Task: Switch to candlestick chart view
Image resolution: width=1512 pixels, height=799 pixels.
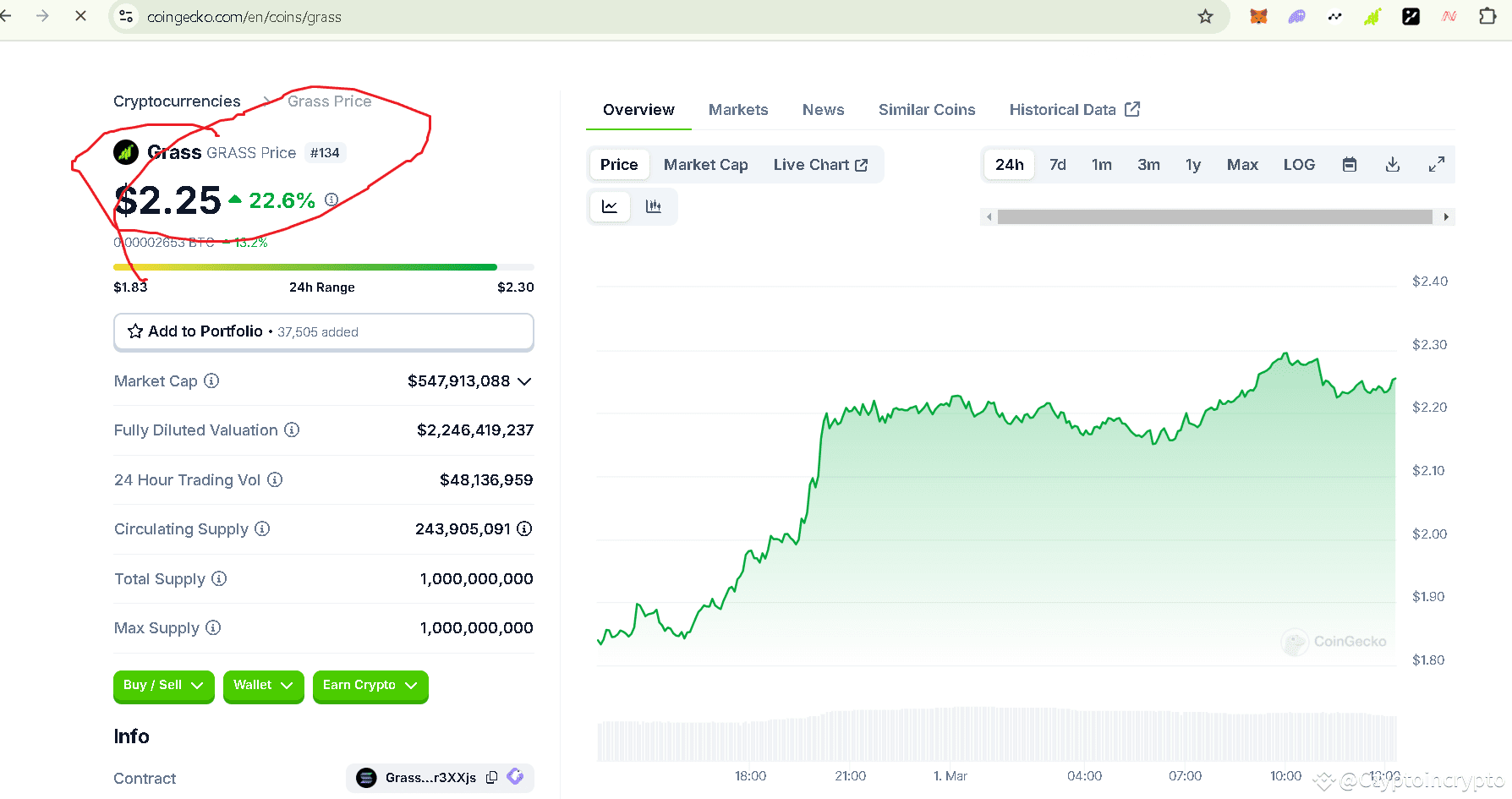Action: pyautogui.click(x=654, y=206)
